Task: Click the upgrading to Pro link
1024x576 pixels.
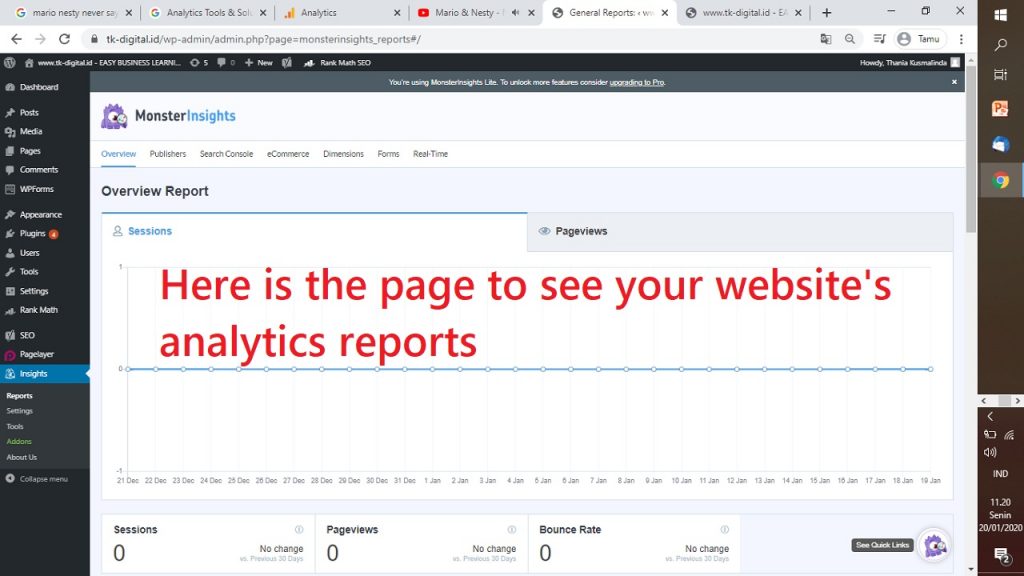Action: click(x=637, y=82)
